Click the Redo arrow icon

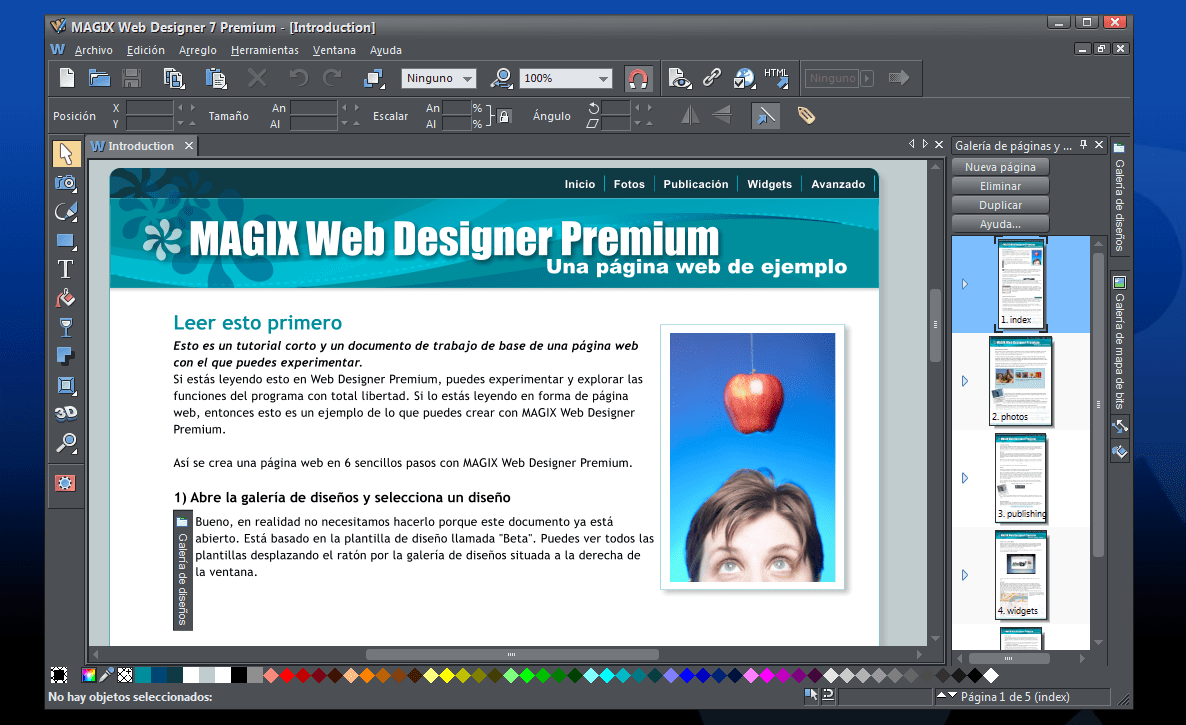332,78
